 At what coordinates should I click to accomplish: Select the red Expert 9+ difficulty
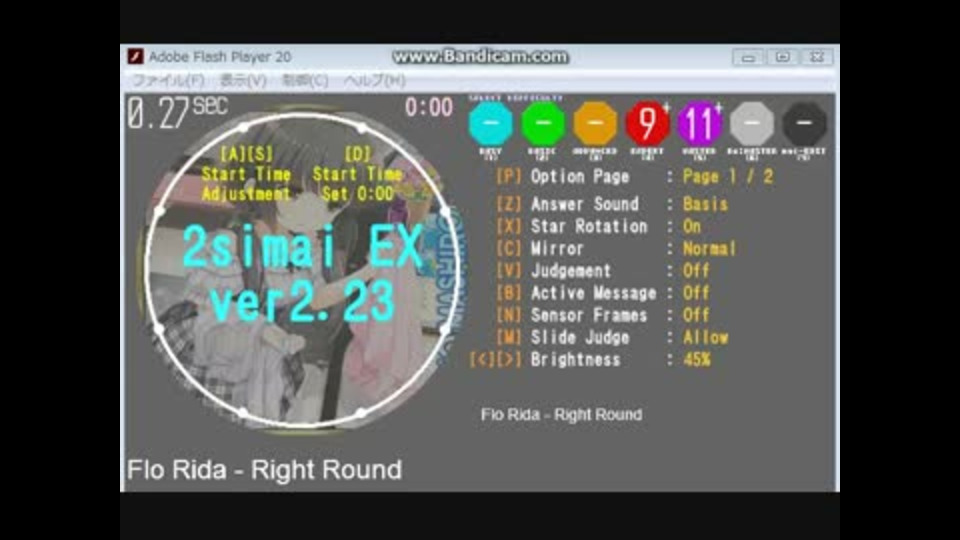[x=647, y=124]
